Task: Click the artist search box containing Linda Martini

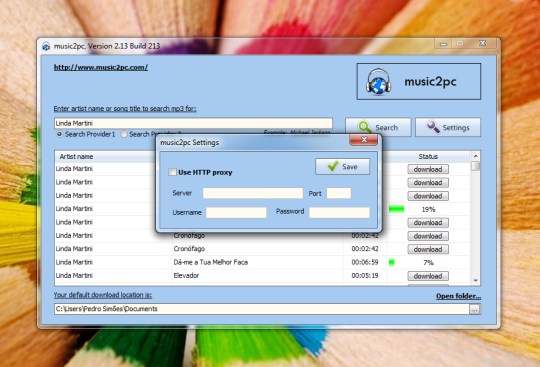Action: coord(193,123)
